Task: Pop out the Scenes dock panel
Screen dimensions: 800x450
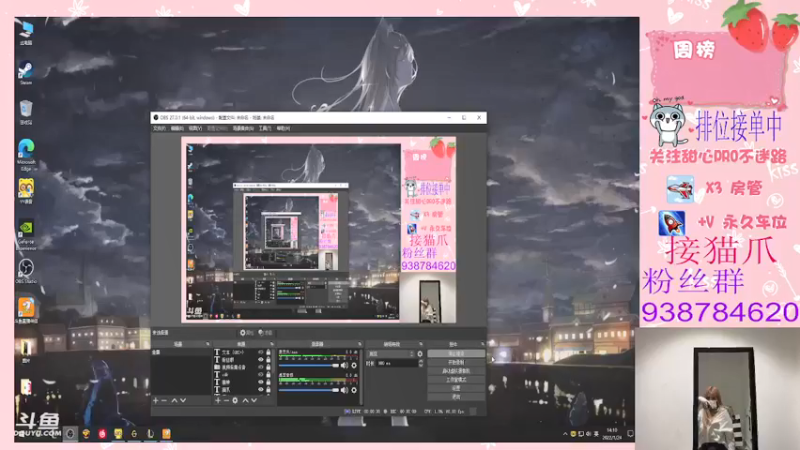Action: click(208, 344)
